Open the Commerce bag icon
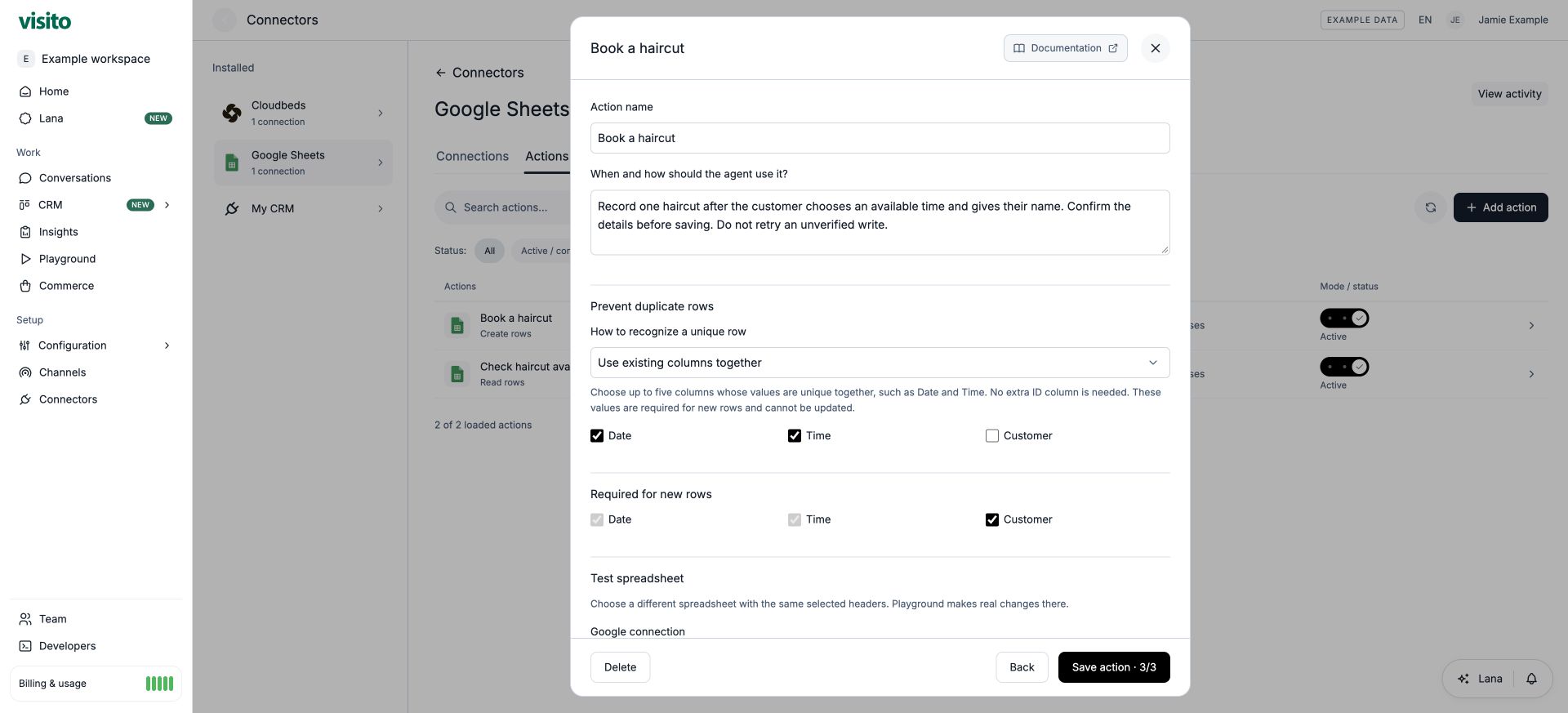Viewport: 1568px width, 713px height. point(25,286)
